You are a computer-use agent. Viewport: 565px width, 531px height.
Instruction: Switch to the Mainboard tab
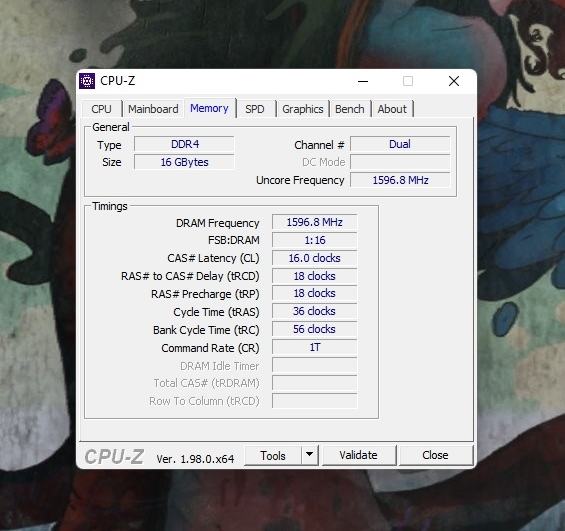click(x=153, y=109)
